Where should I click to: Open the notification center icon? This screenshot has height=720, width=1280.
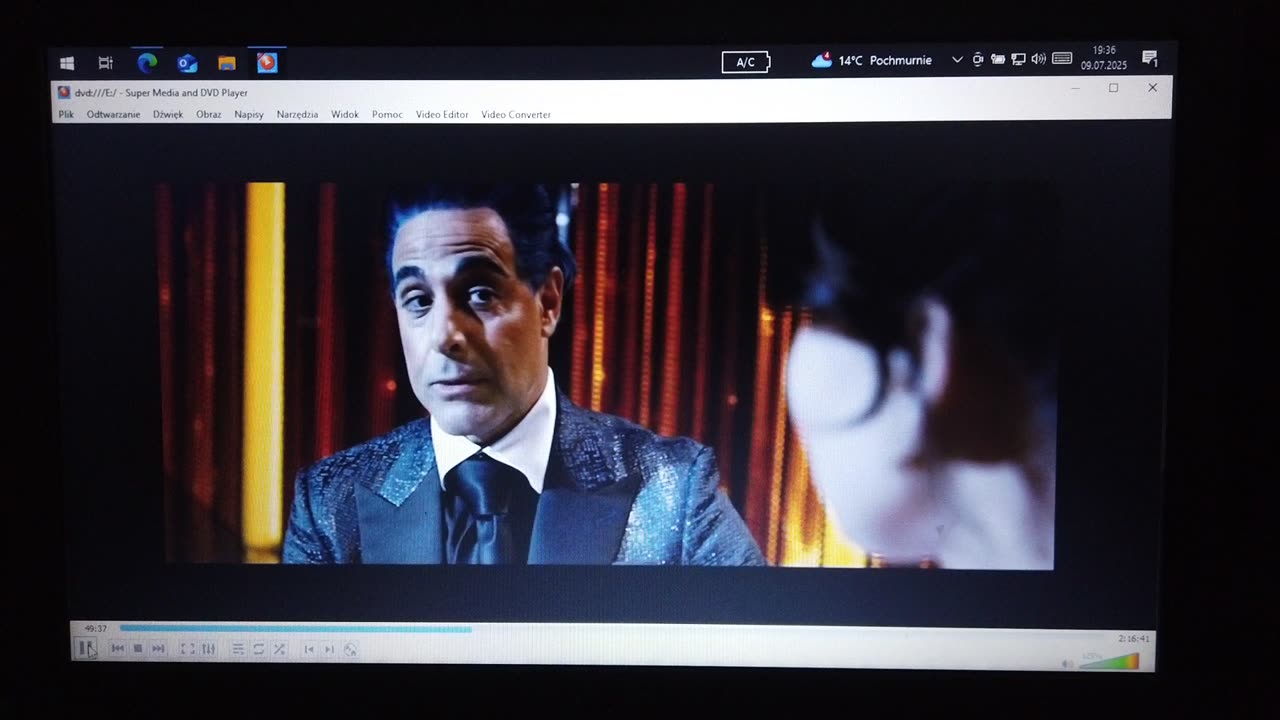(x=1150, y=59)
